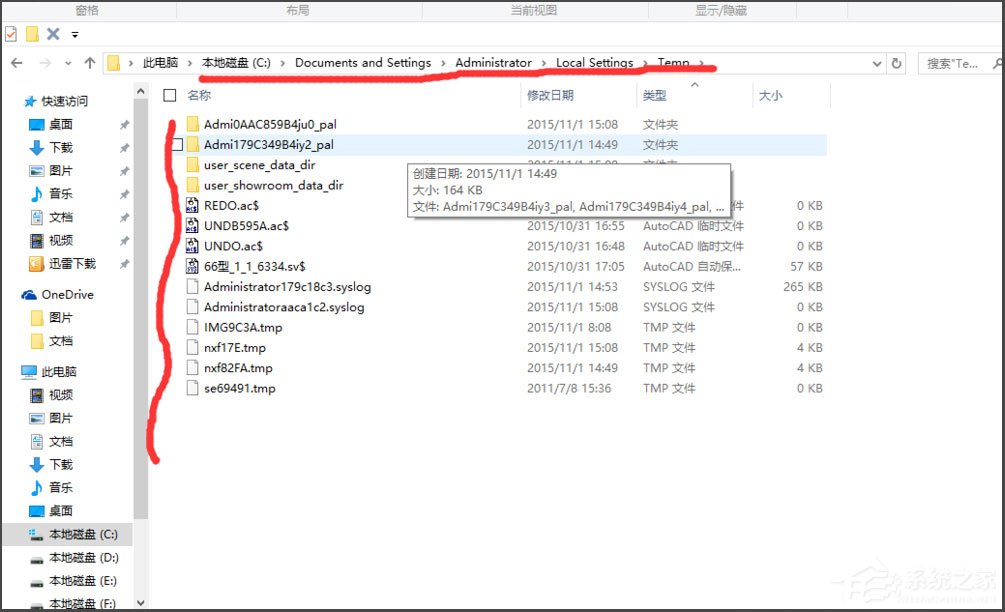Viewport: 1005px width, 612px height.
Task: Expand the address bar history dropdown
Action: pos(877,62)
